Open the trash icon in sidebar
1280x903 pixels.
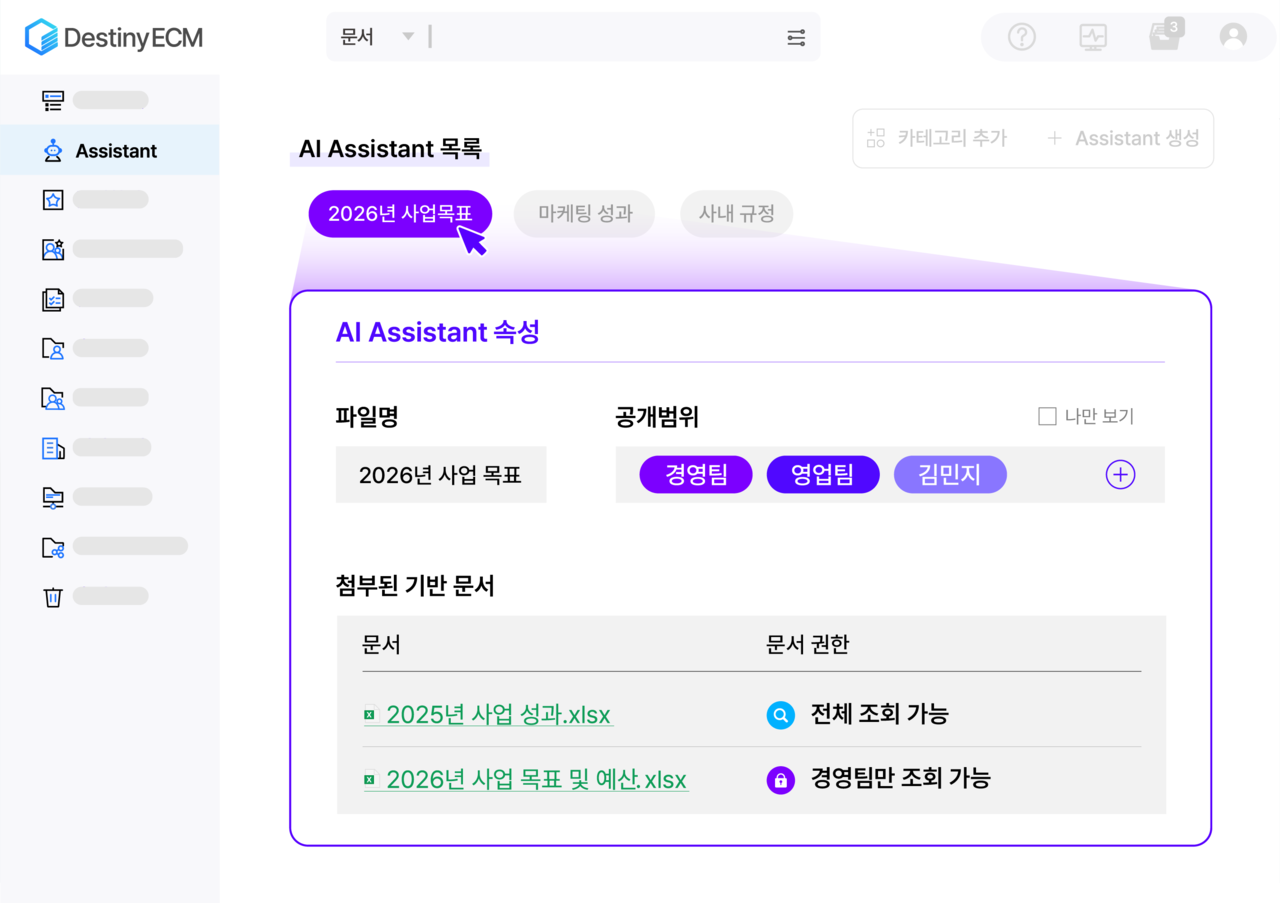click(53, 597)
